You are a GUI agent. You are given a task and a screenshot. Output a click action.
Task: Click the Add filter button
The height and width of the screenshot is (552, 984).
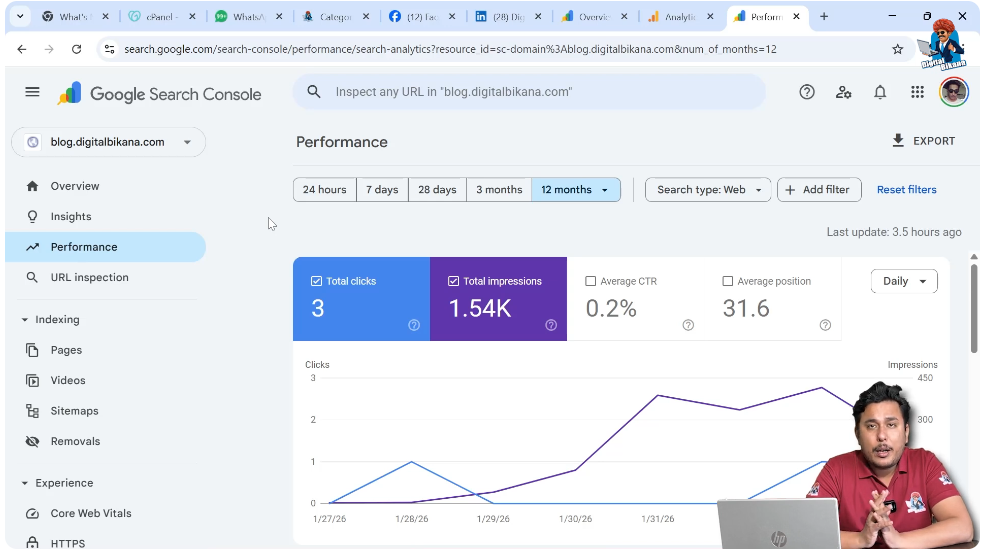(819, 189)
